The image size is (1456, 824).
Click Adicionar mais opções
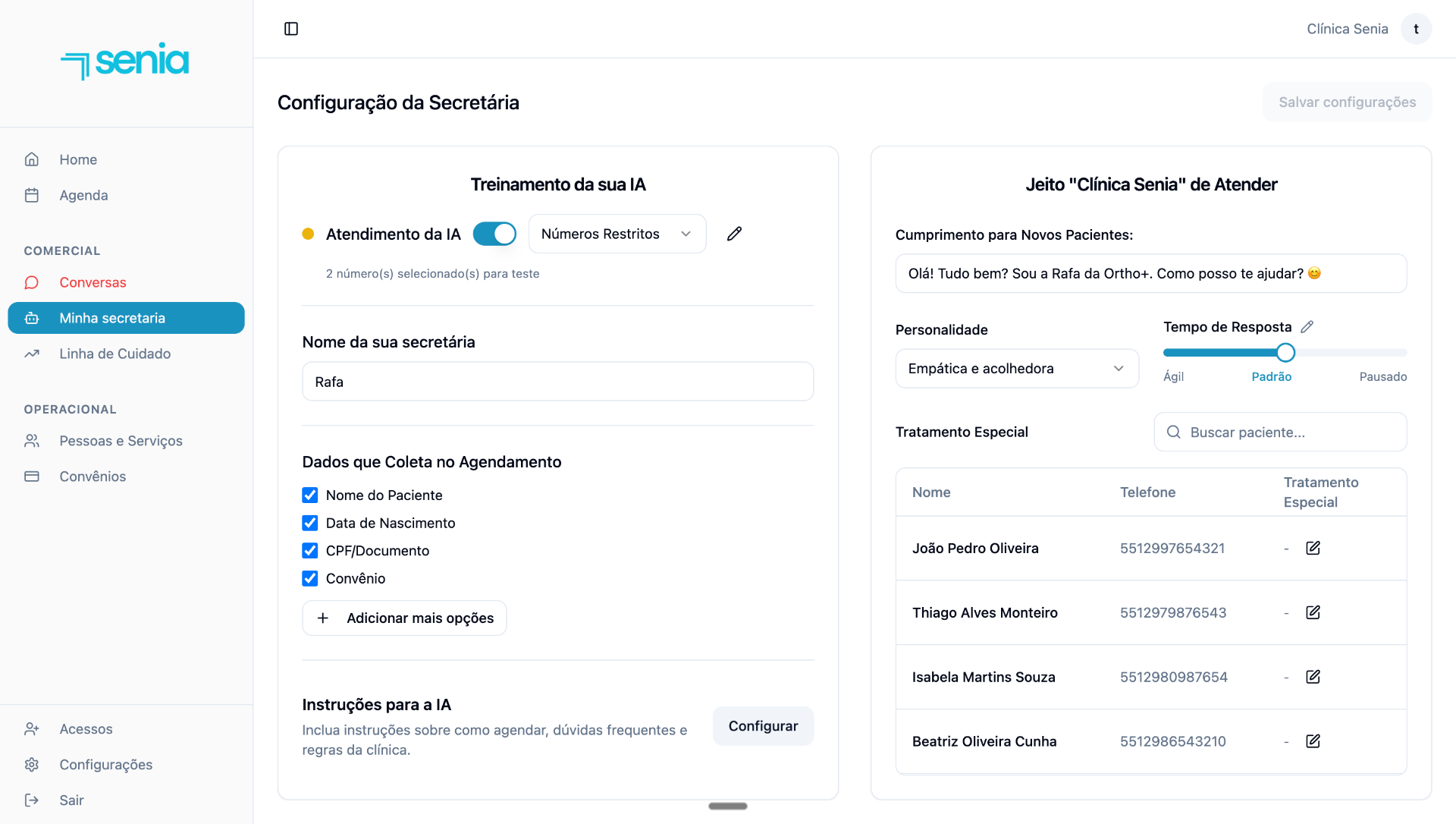click(404, 618)
